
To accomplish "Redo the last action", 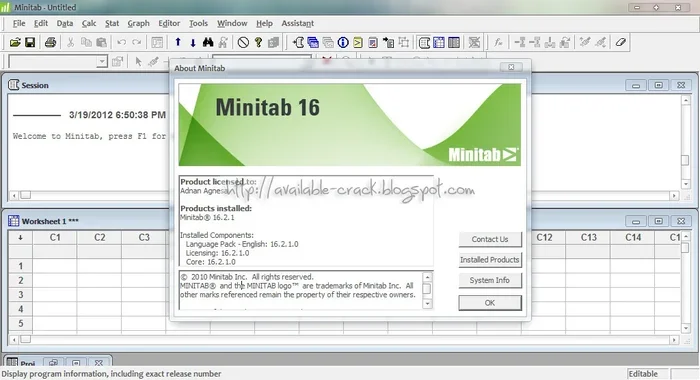I will 137,42.
